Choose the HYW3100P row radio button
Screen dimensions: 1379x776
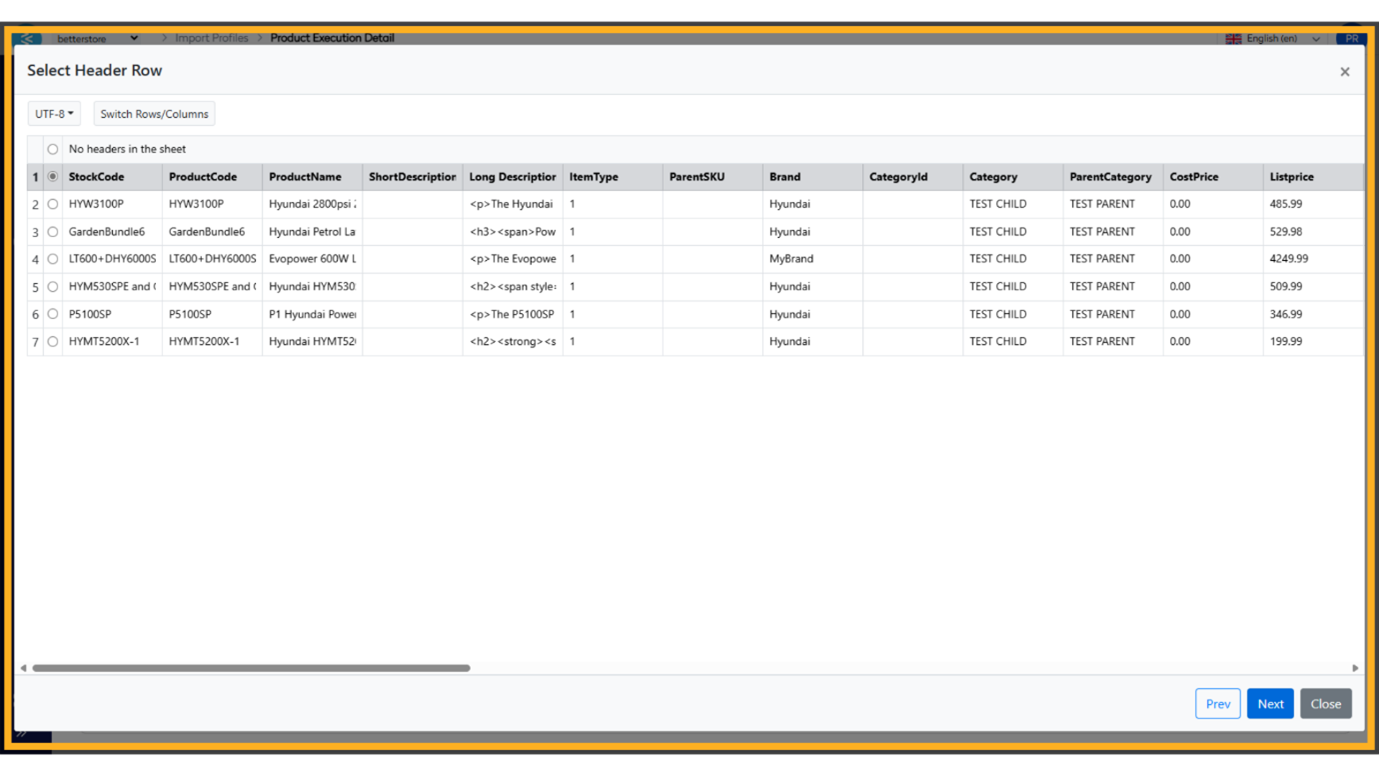[53, 204]
